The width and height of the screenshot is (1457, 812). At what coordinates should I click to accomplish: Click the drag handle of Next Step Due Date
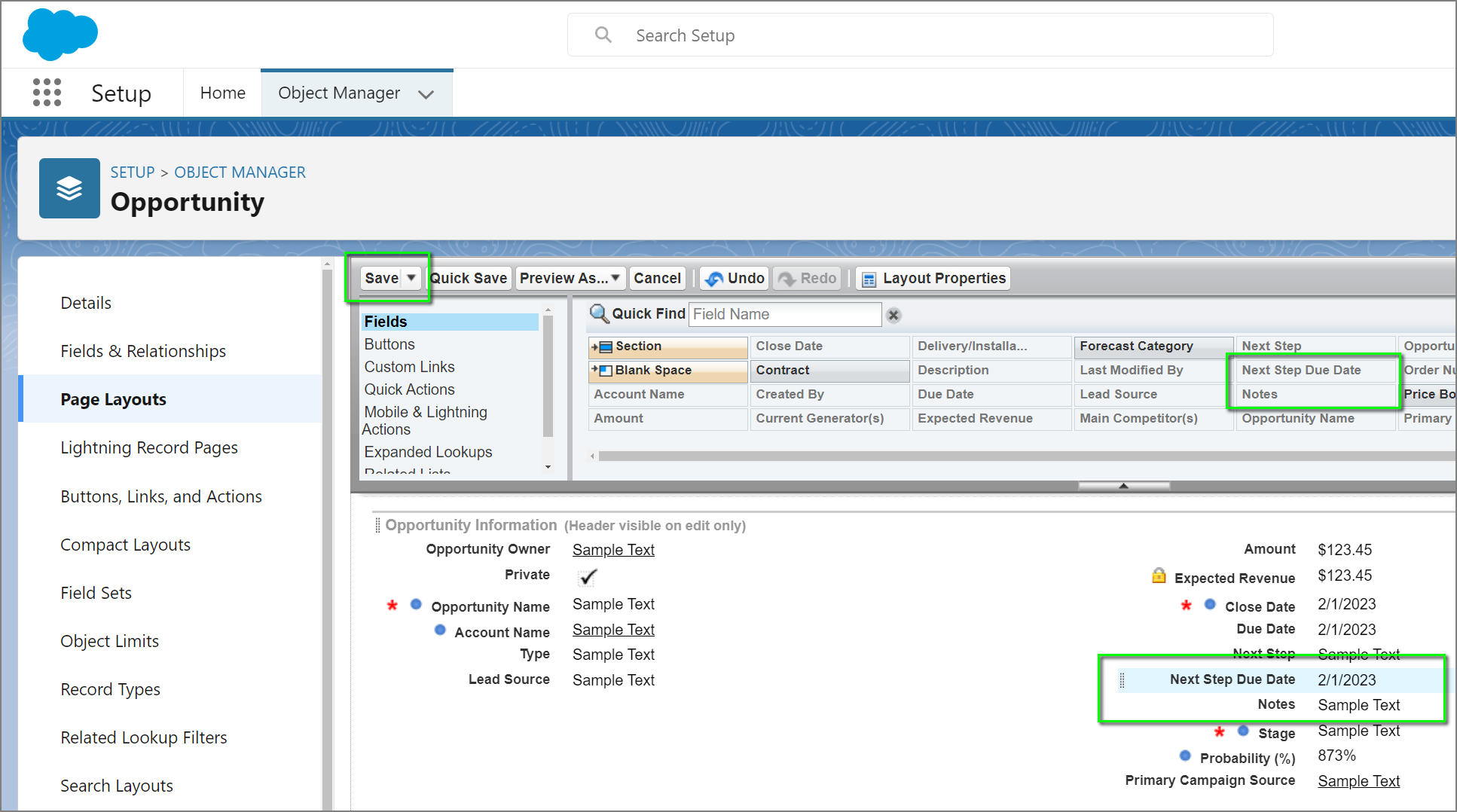(x=1122, y=680)
